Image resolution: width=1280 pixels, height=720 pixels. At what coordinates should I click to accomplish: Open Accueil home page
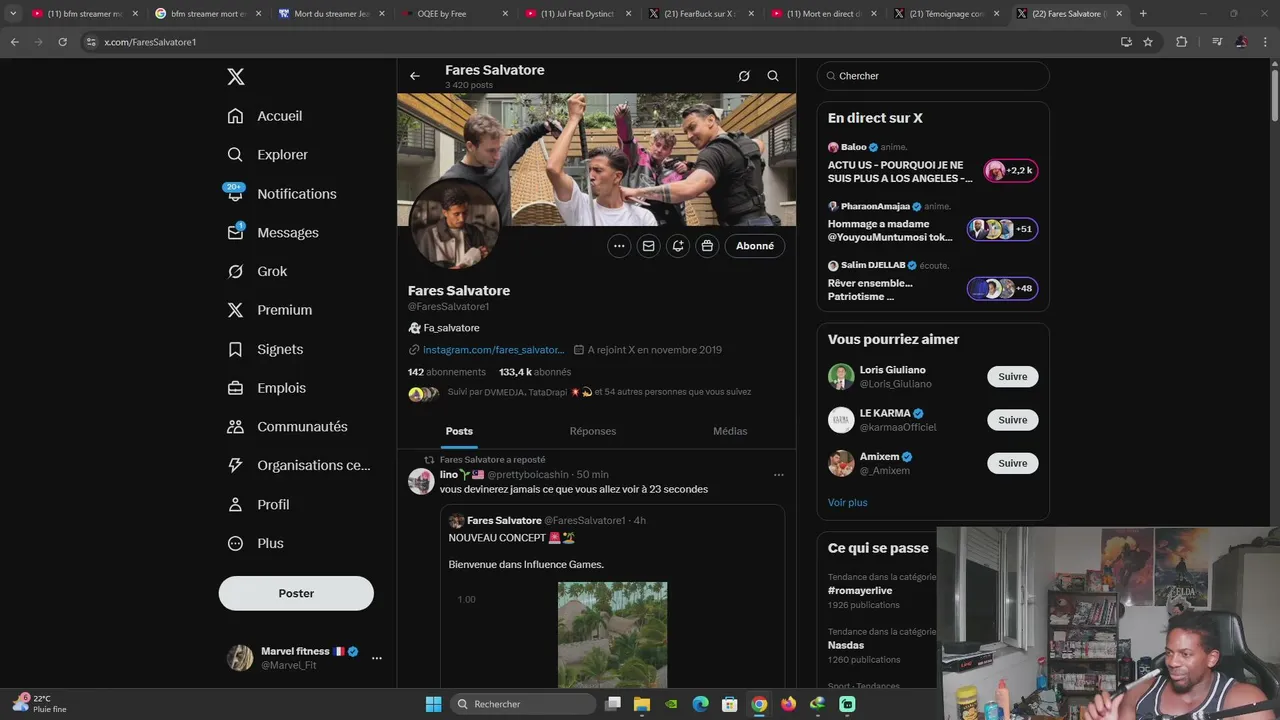click(x=265, y=116)
